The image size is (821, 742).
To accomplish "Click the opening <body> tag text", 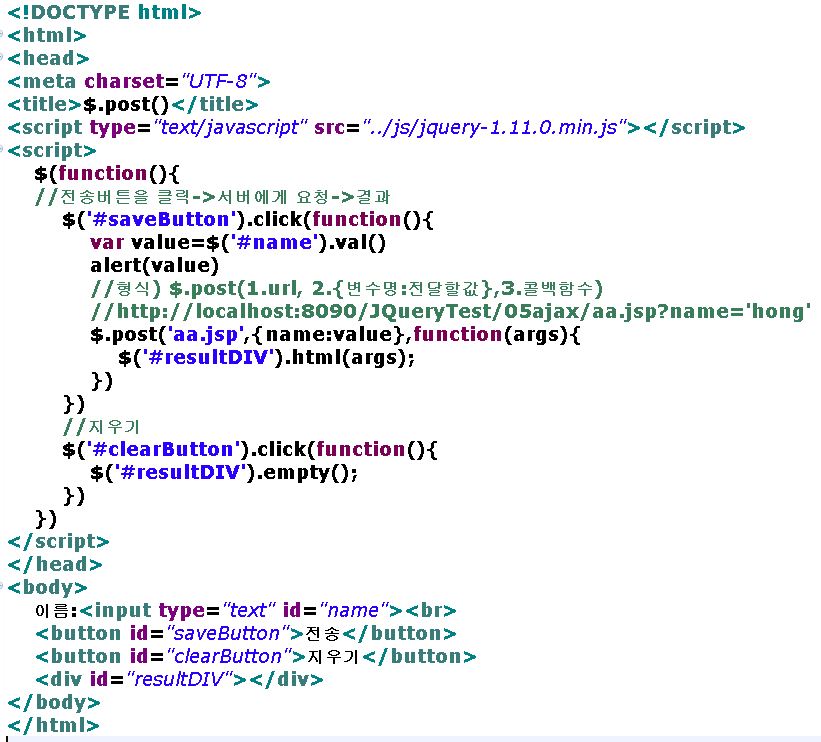I will point(47,588).
